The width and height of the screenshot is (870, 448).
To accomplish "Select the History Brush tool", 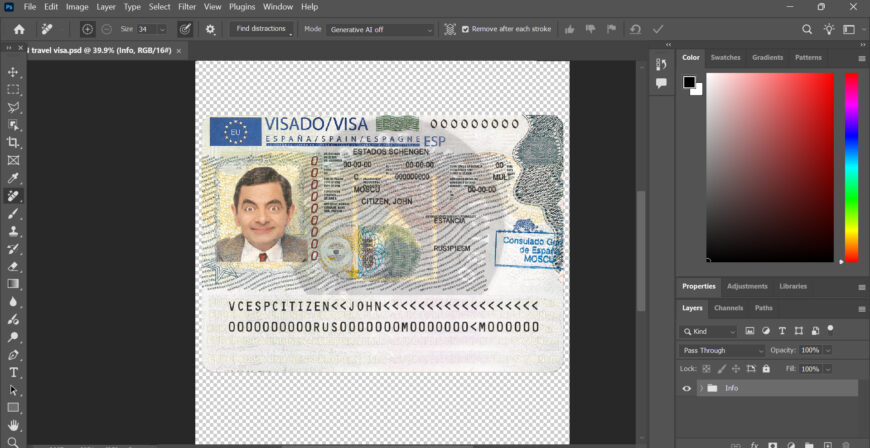I will click(x=13, y=249).
